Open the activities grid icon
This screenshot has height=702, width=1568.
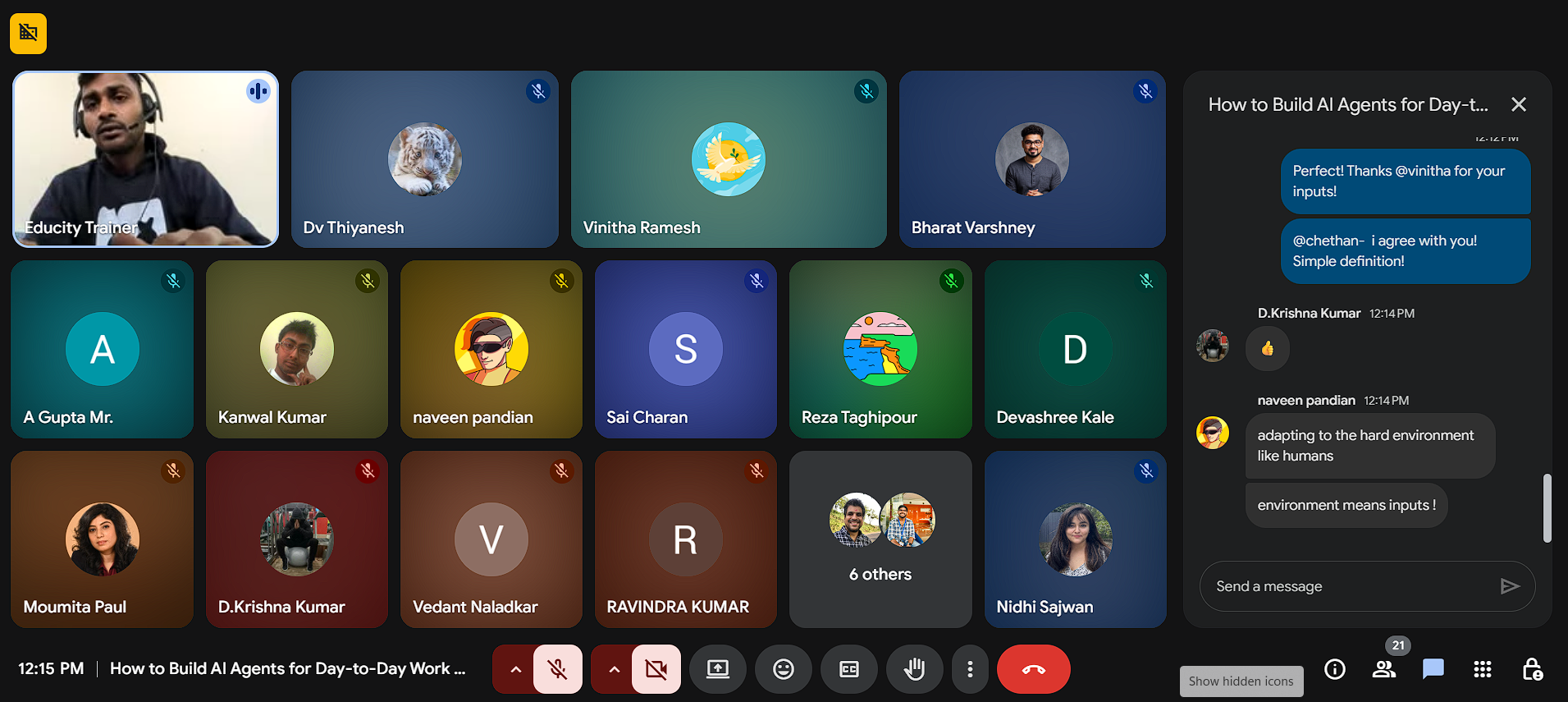click(x=1483, y=669)
